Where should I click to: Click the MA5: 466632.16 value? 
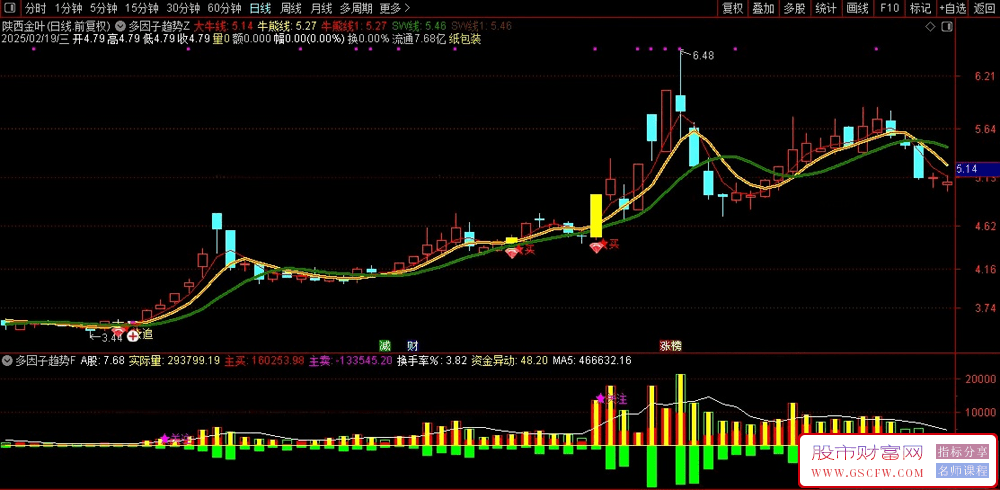591,360
